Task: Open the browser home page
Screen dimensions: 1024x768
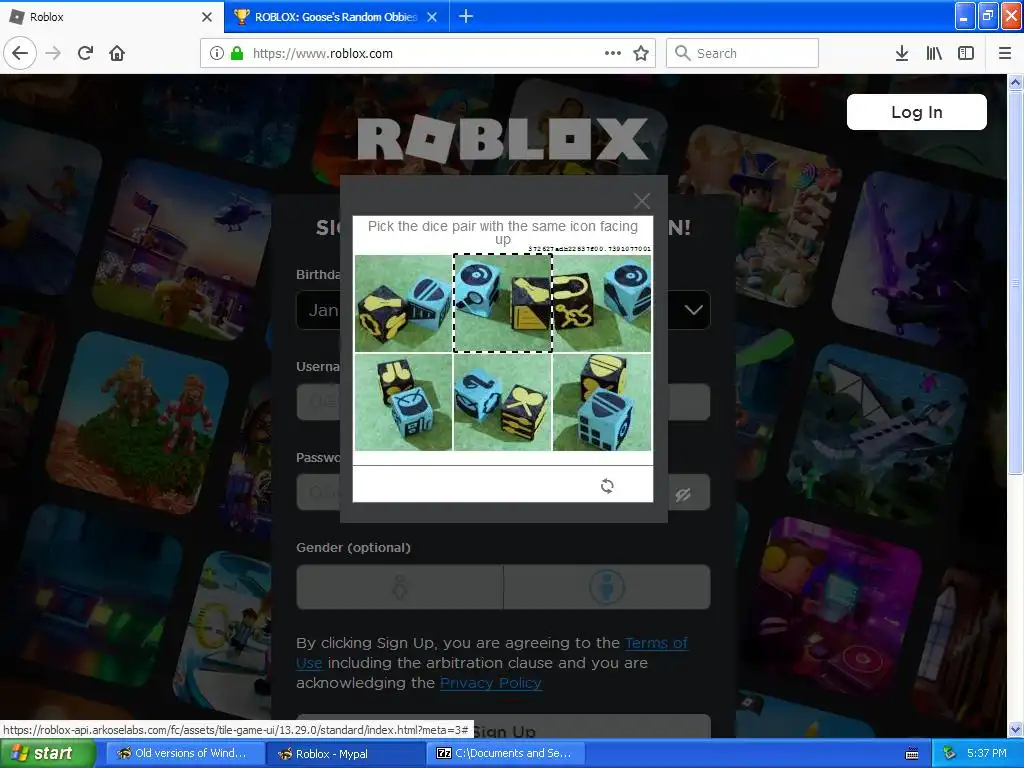Action: pos(117,53)
